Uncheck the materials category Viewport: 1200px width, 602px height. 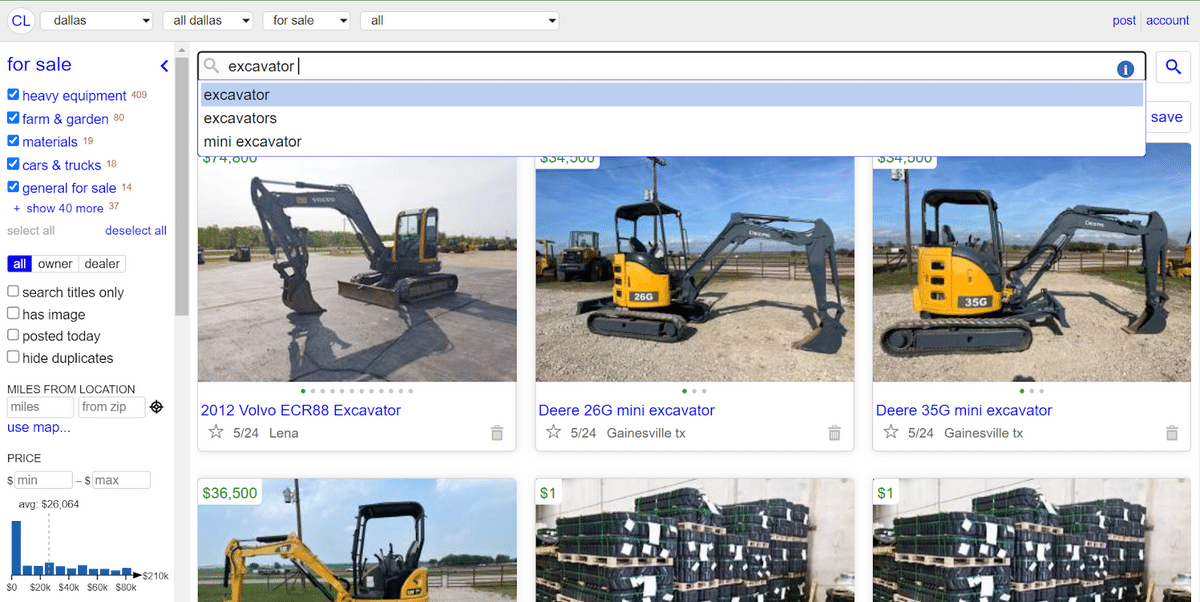coord(13,141)
